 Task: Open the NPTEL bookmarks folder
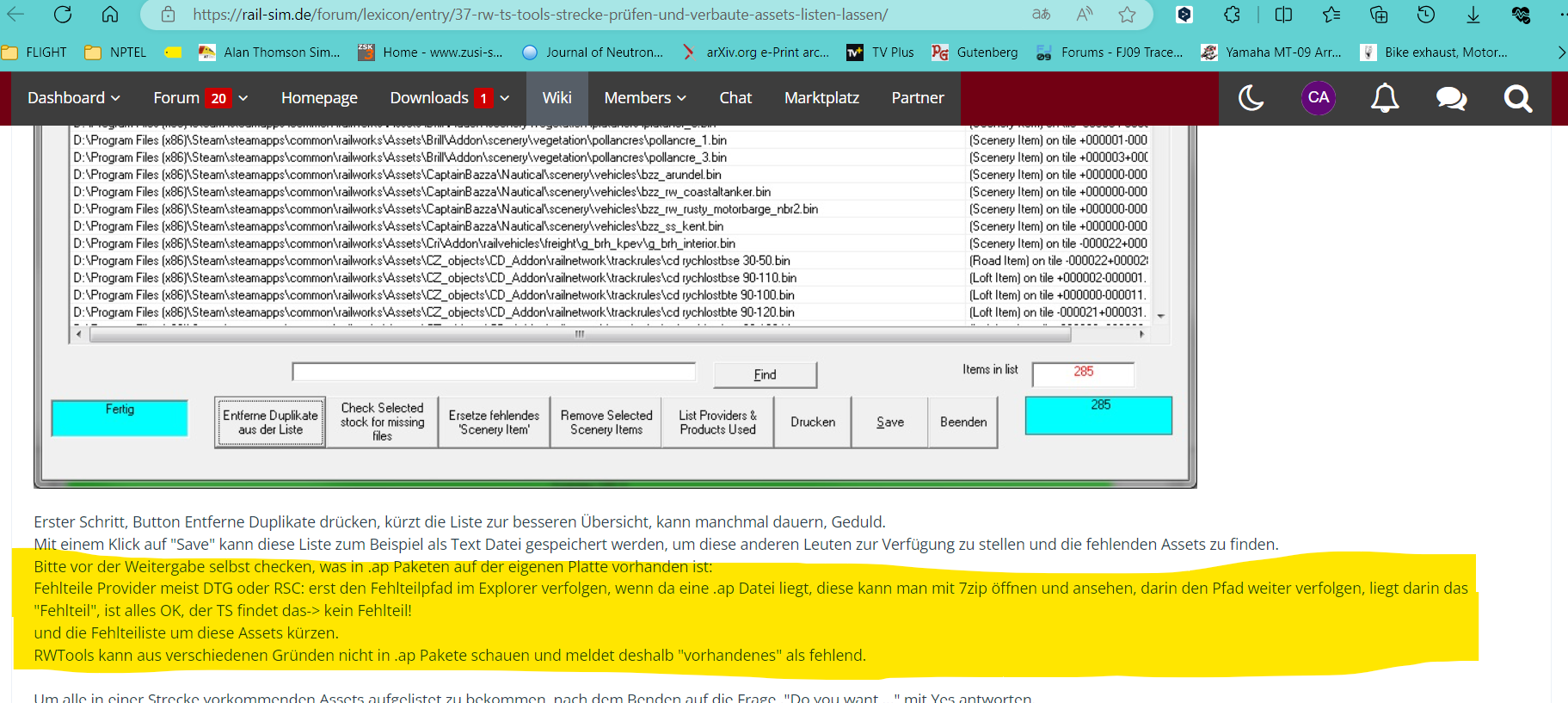coord(116,52)
